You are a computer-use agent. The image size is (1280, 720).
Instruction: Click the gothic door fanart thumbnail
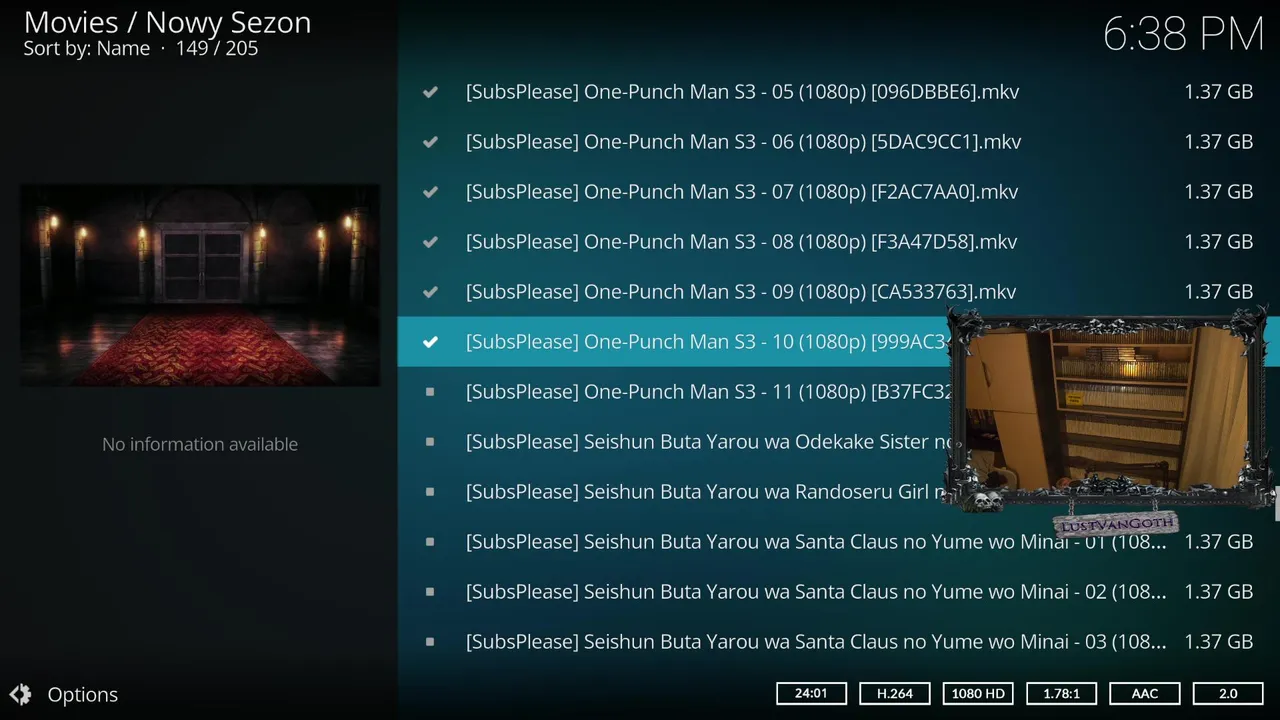click(x=200, y=285)
